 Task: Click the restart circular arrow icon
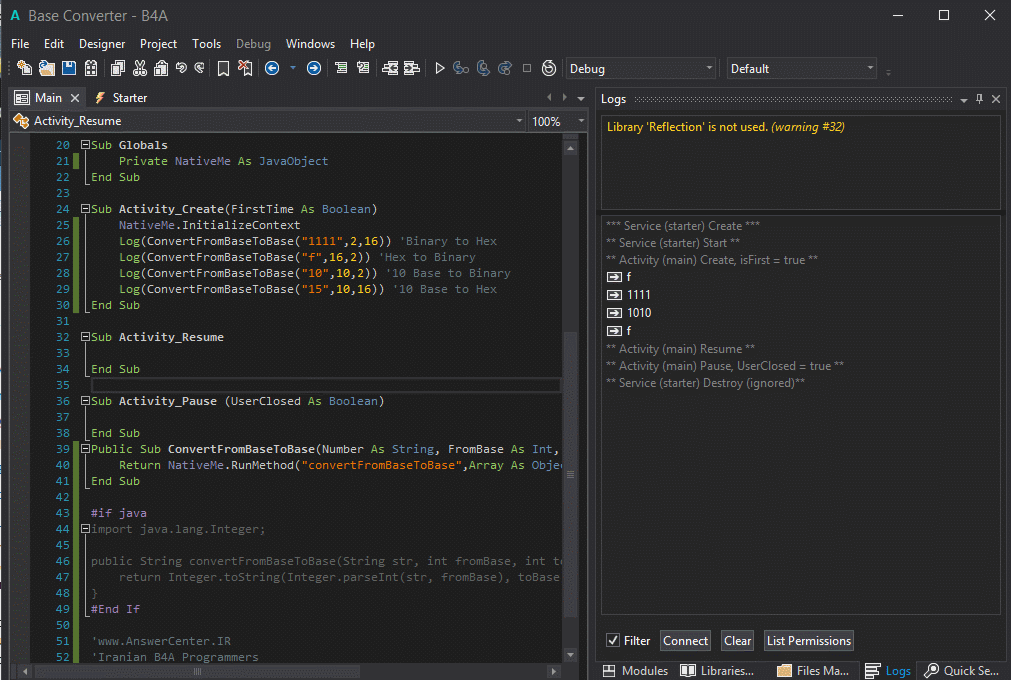tap(548, 68)
